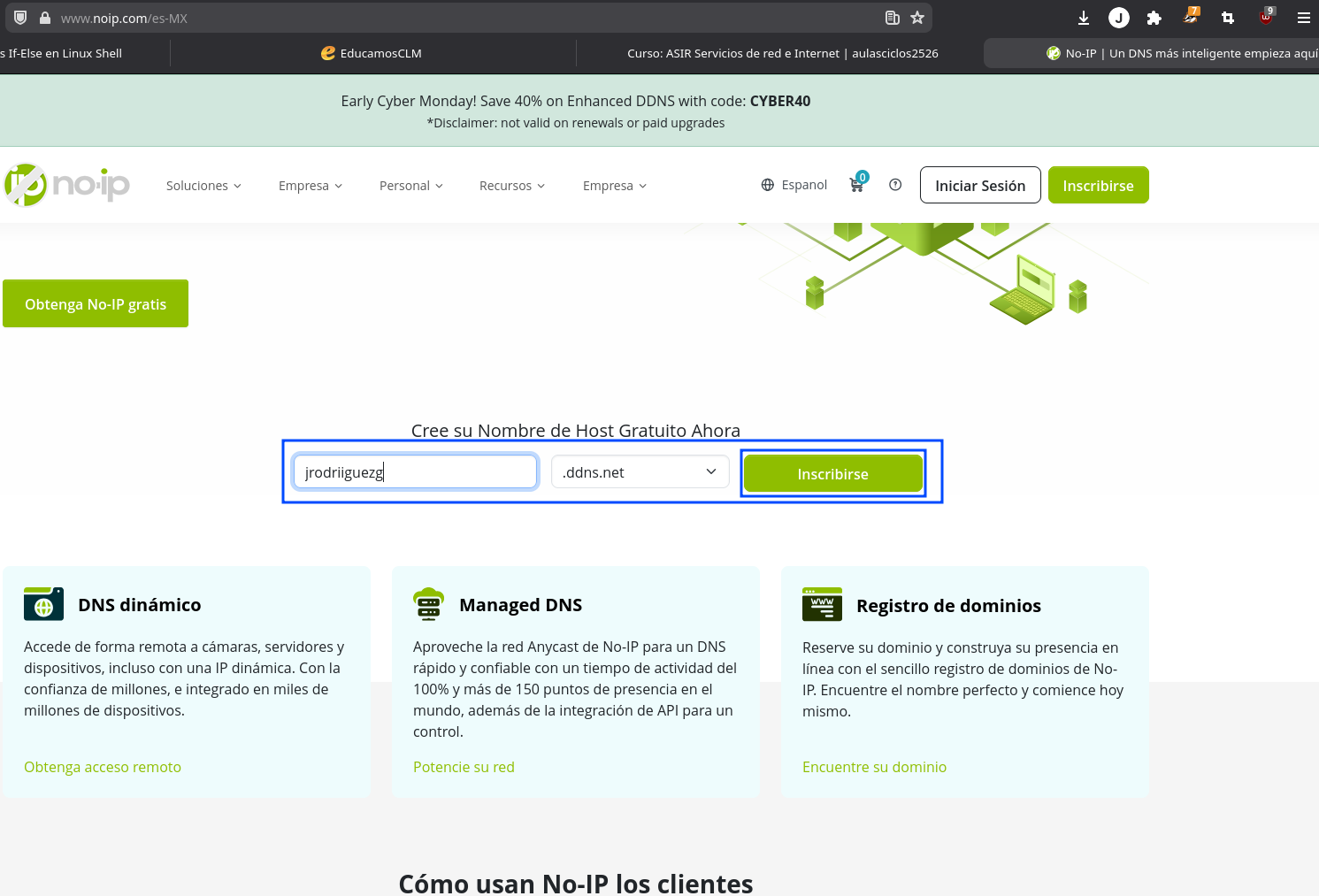
Task: Bookmark this page with the star icon
Action: [x=917, y=18]
